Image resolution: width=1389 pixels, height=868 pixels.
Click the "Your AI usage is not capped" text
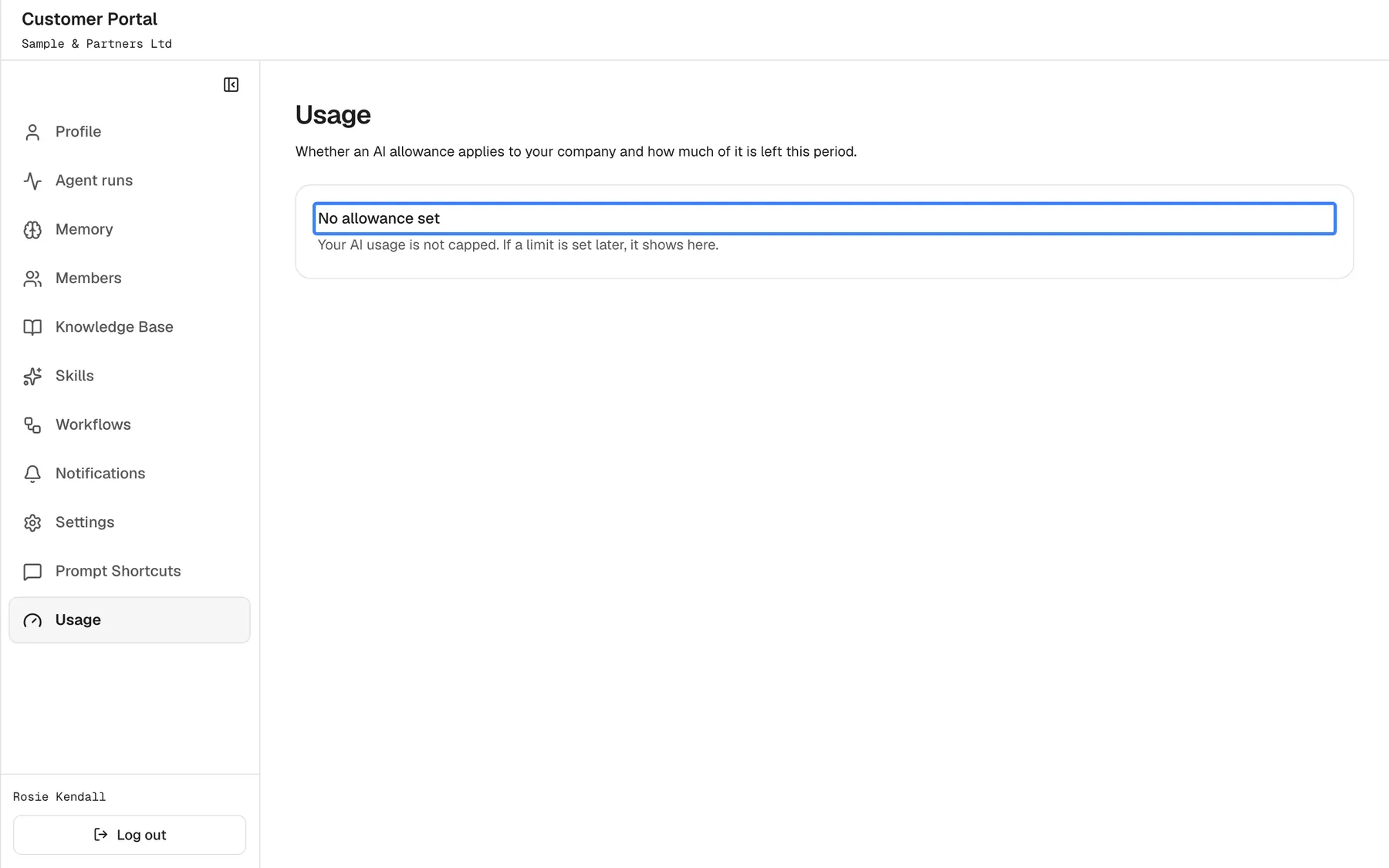[x=518, y=245]
